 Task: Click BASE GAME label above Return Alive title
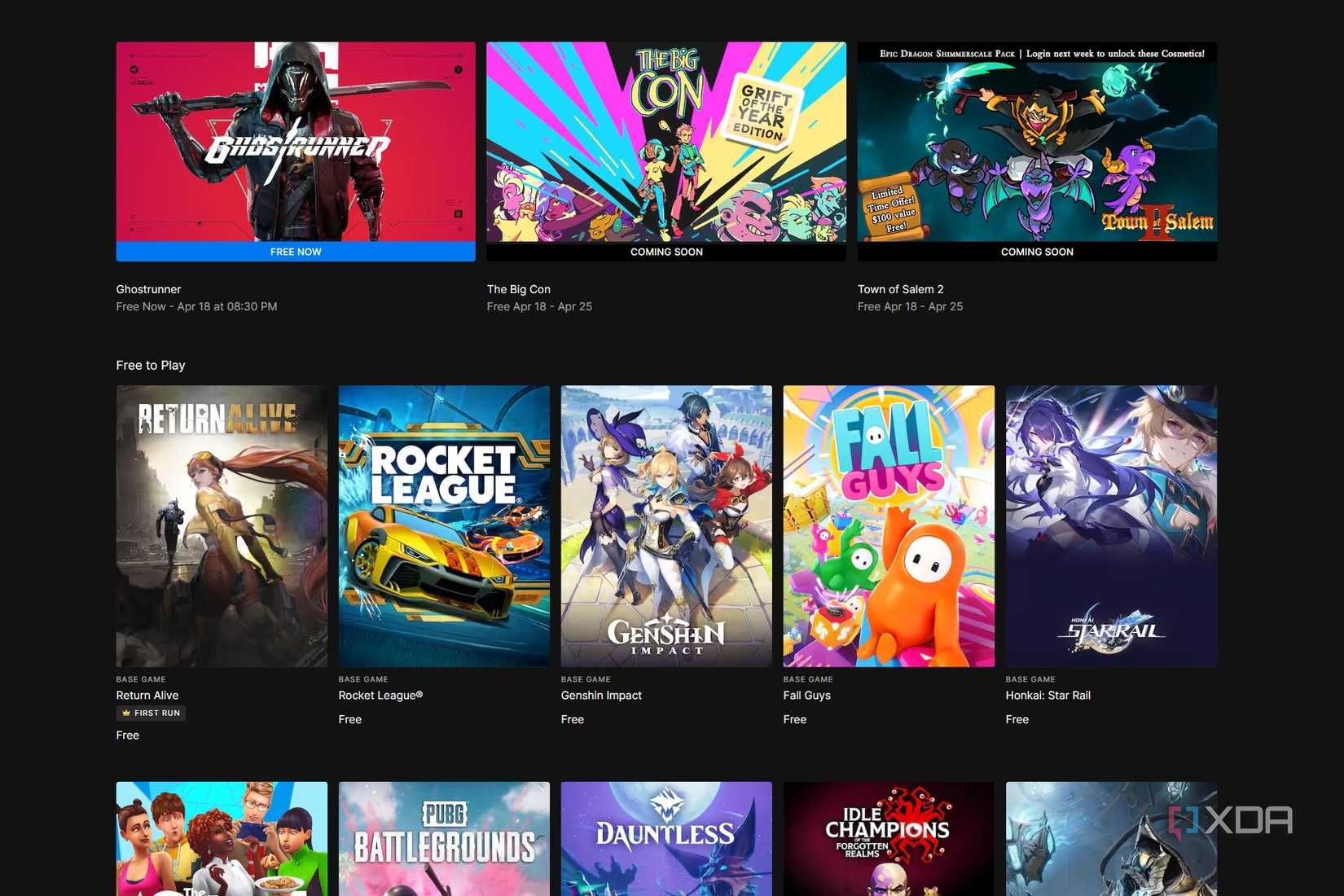(141, 679)
